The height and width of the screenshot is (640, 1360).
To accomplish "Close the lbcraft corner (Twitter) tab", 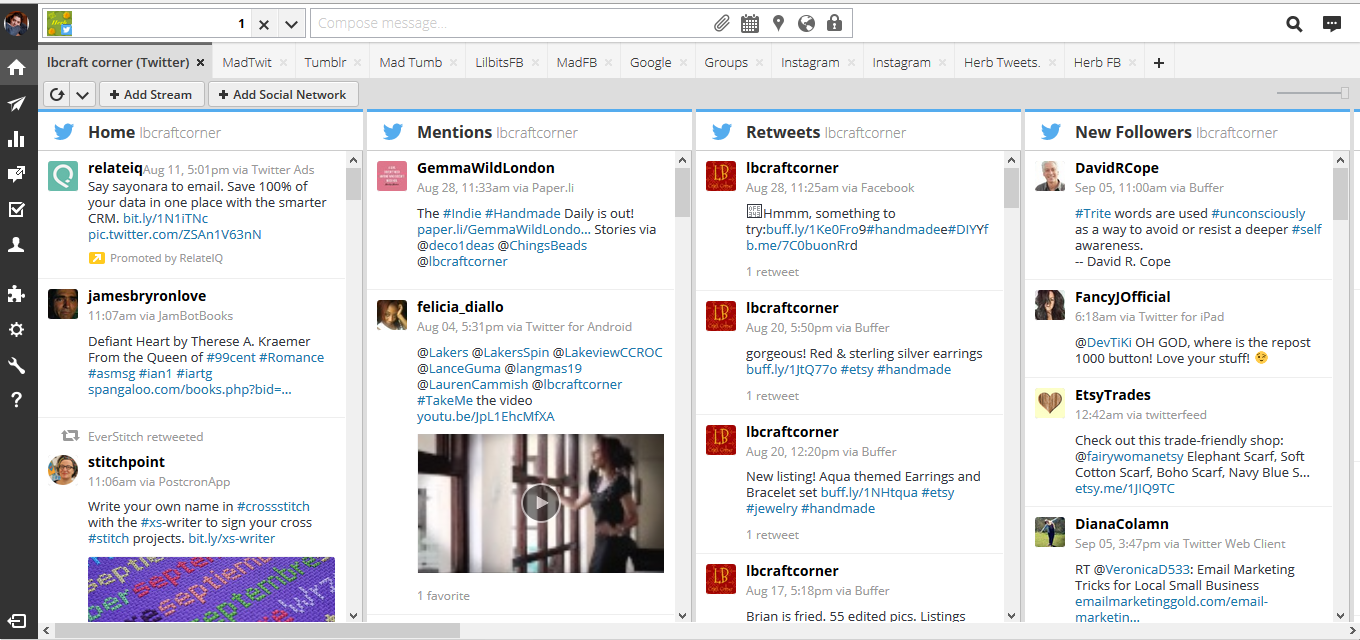I will (x=200, y=63).
